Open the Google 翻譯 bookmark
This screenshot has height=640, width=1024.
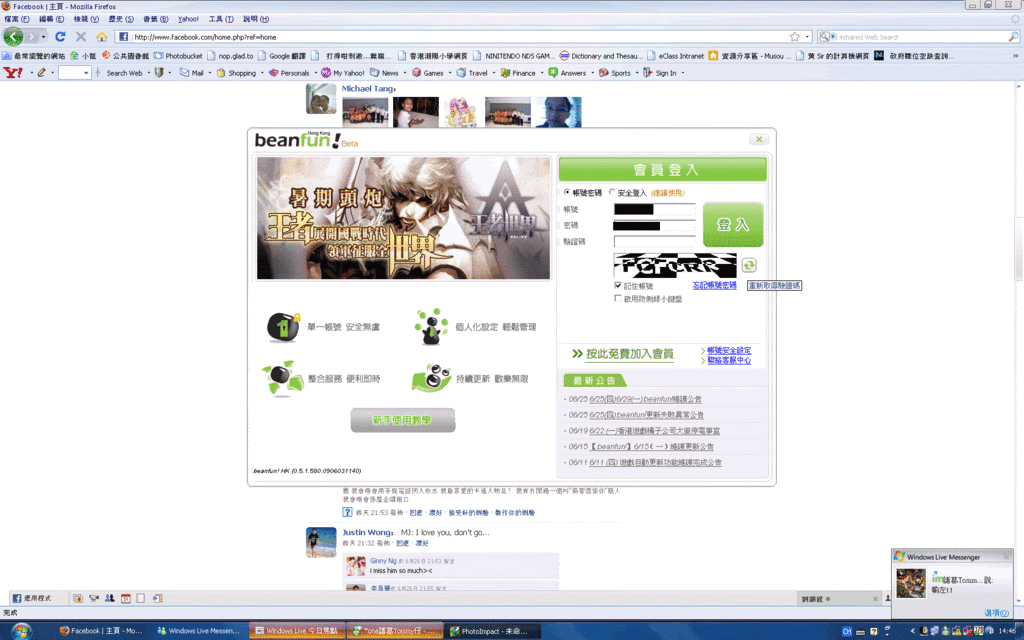click(282, 56)
